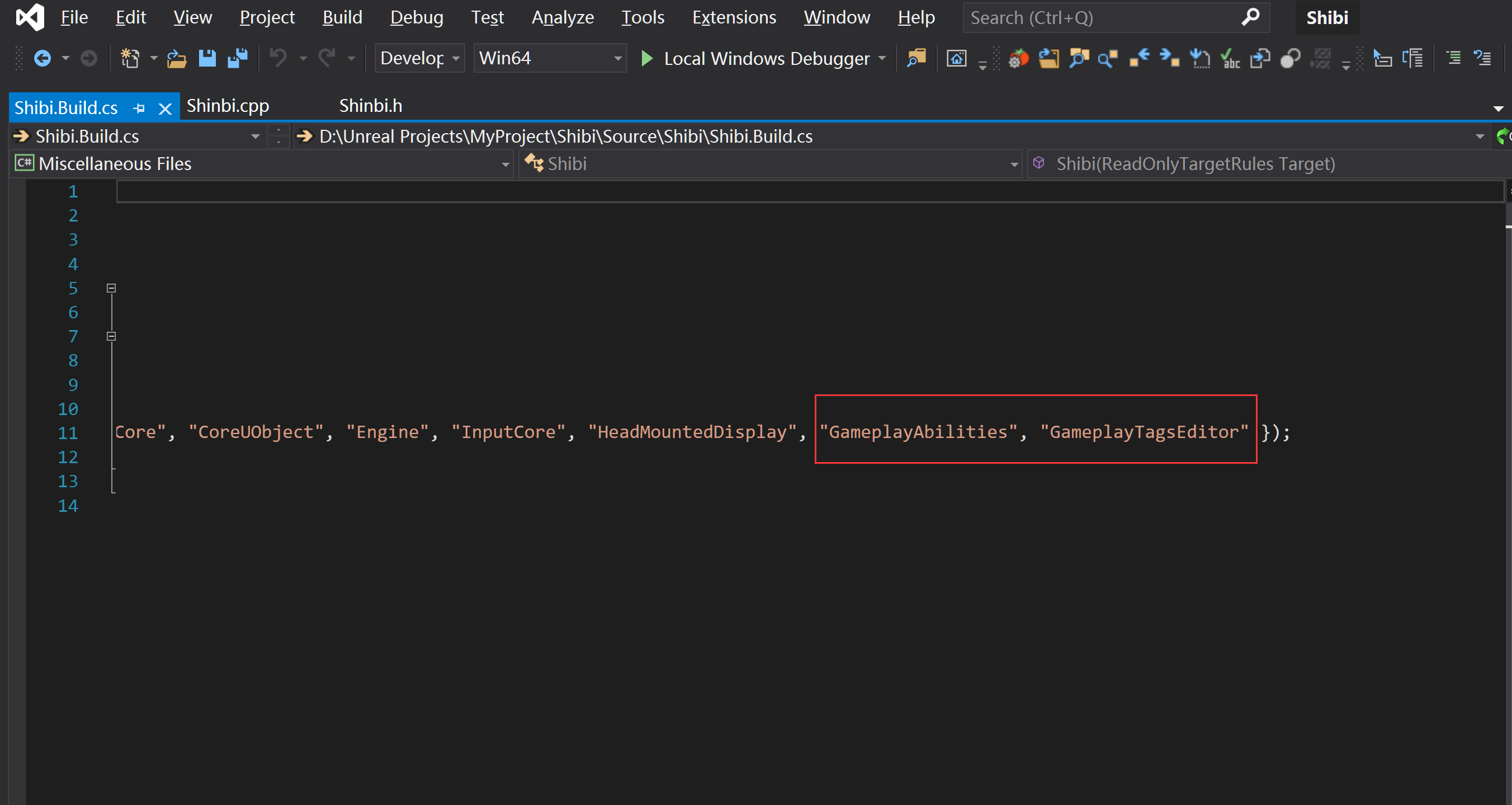
Task: Click the Save floppy disk icon
Action: pyautogui.click(x=206, y=58)
